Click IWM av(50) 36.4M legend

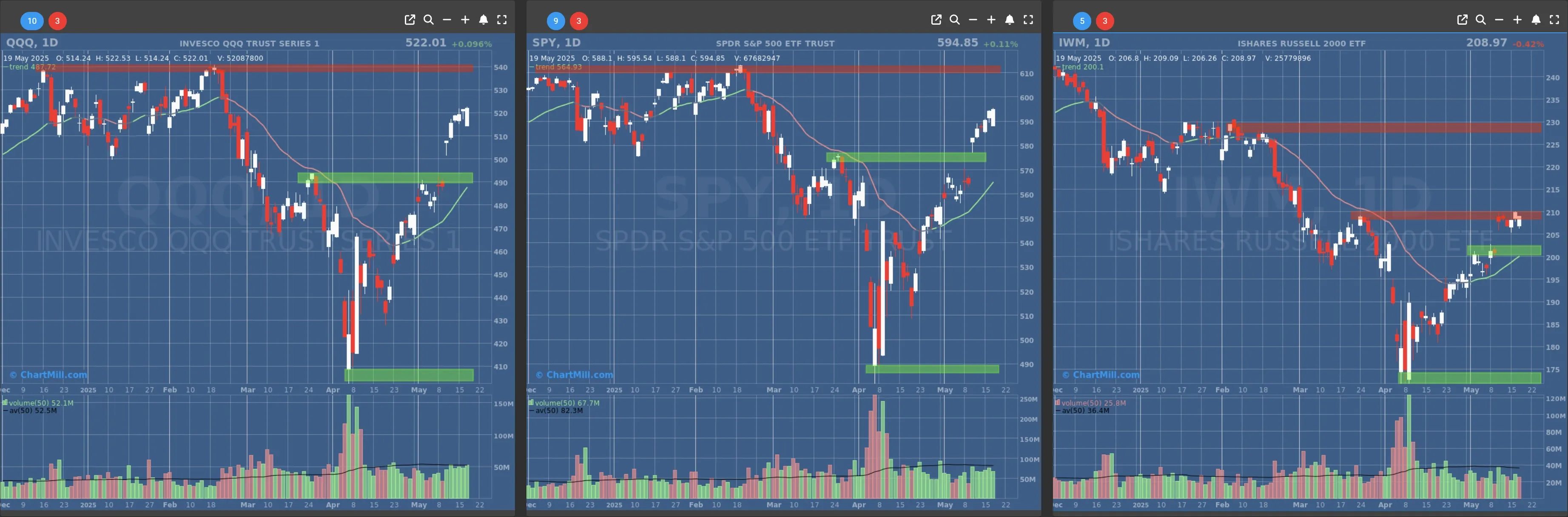[x=1083, y=411]
